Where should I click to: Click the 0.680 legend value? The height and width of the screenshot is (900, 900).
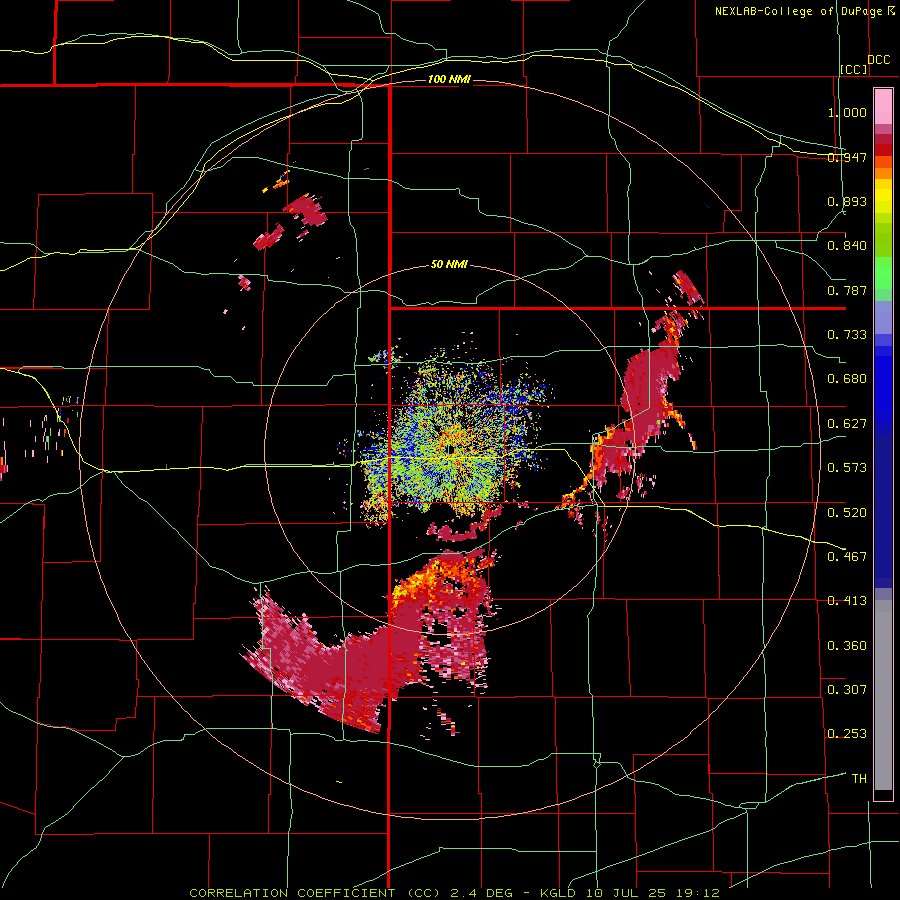847,379
